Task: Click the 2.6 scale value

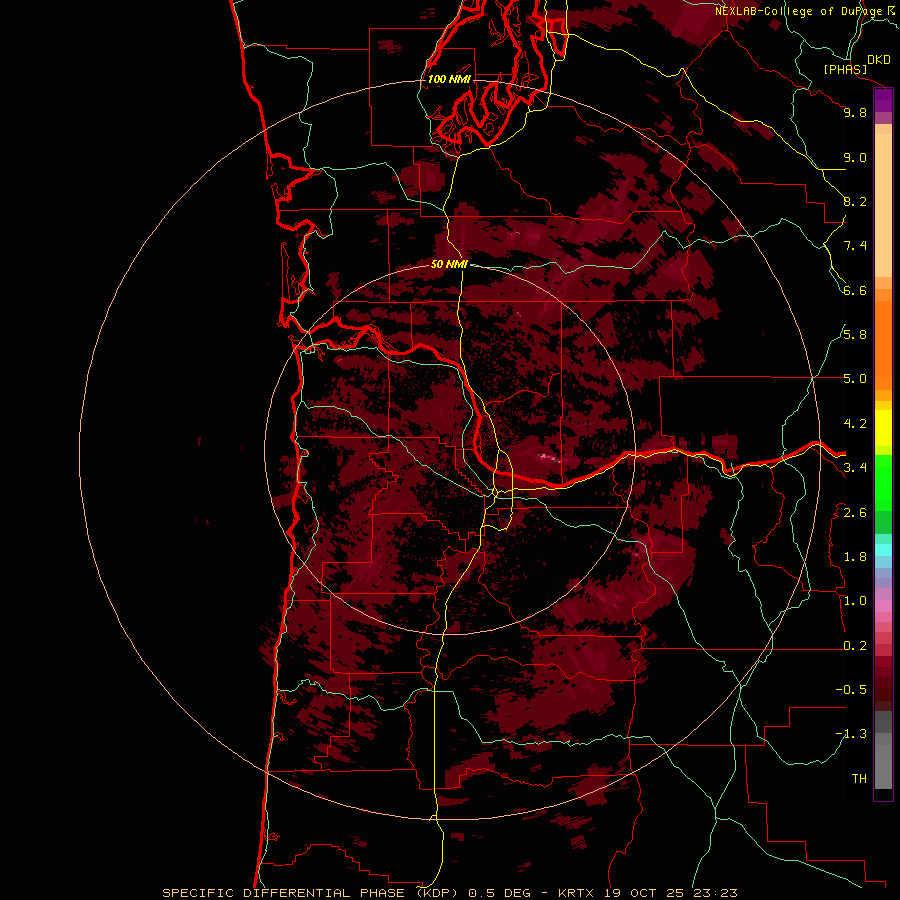Action: tap(855, 513)
